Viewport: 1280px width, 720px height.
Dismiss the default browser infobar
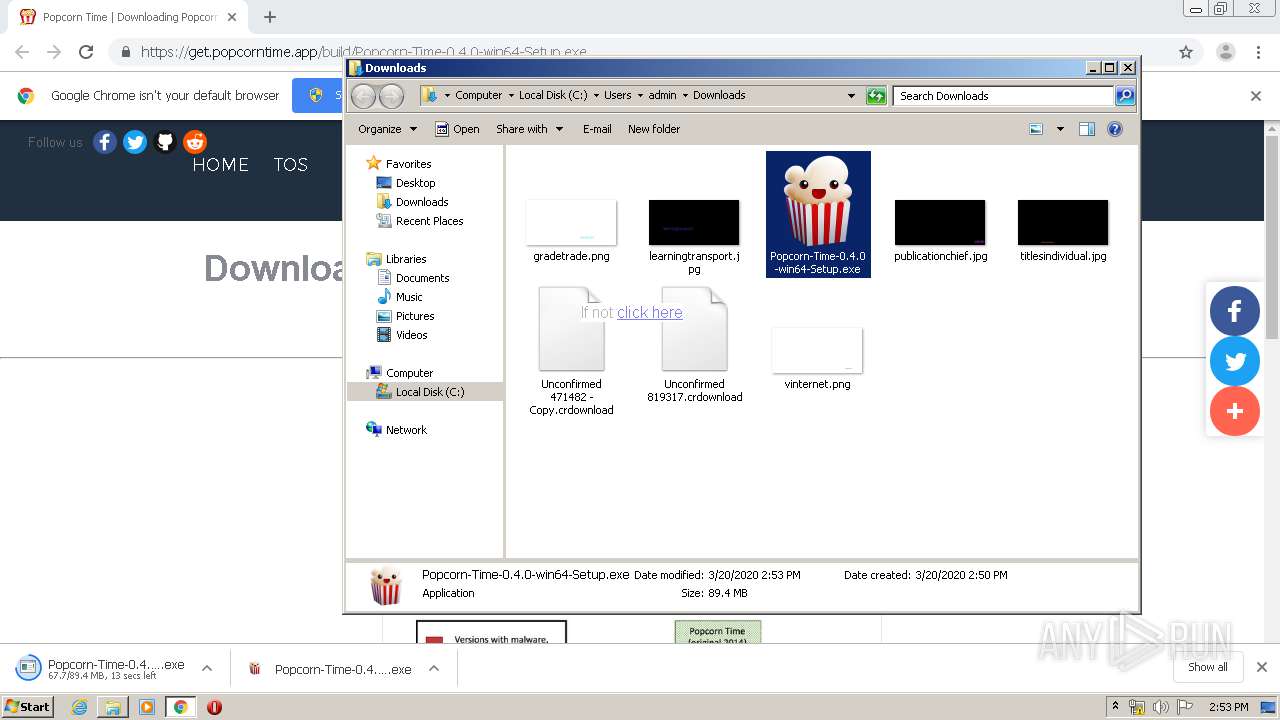(1256, 96)
